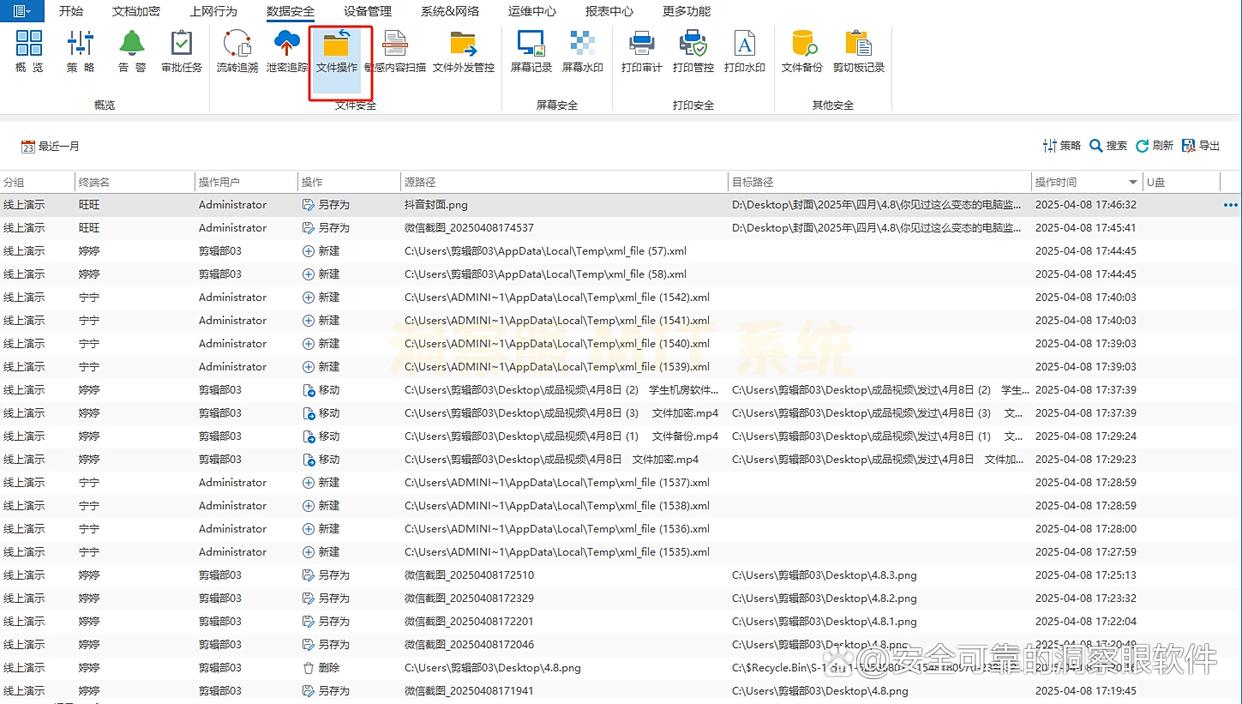Select the row with xml_file (1541).xml
The width and height of the screenshot is (1242, 704).
(x=621, y=320)
